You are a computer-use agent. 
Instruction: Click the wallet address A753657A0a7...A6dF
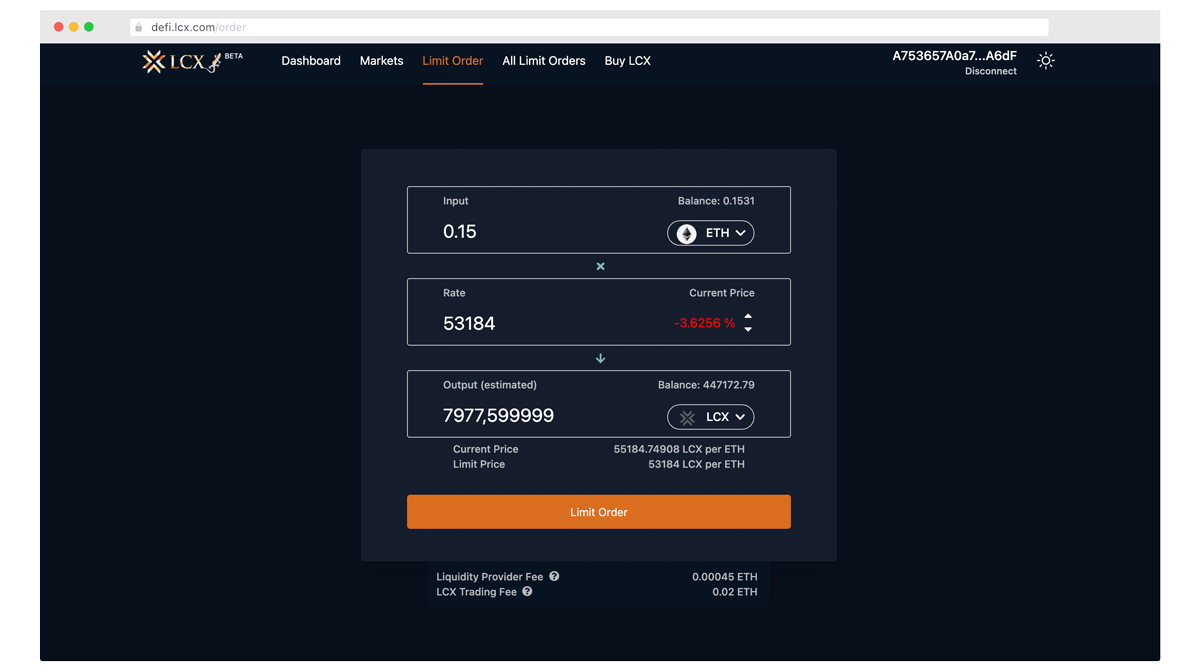pos(955,56)
